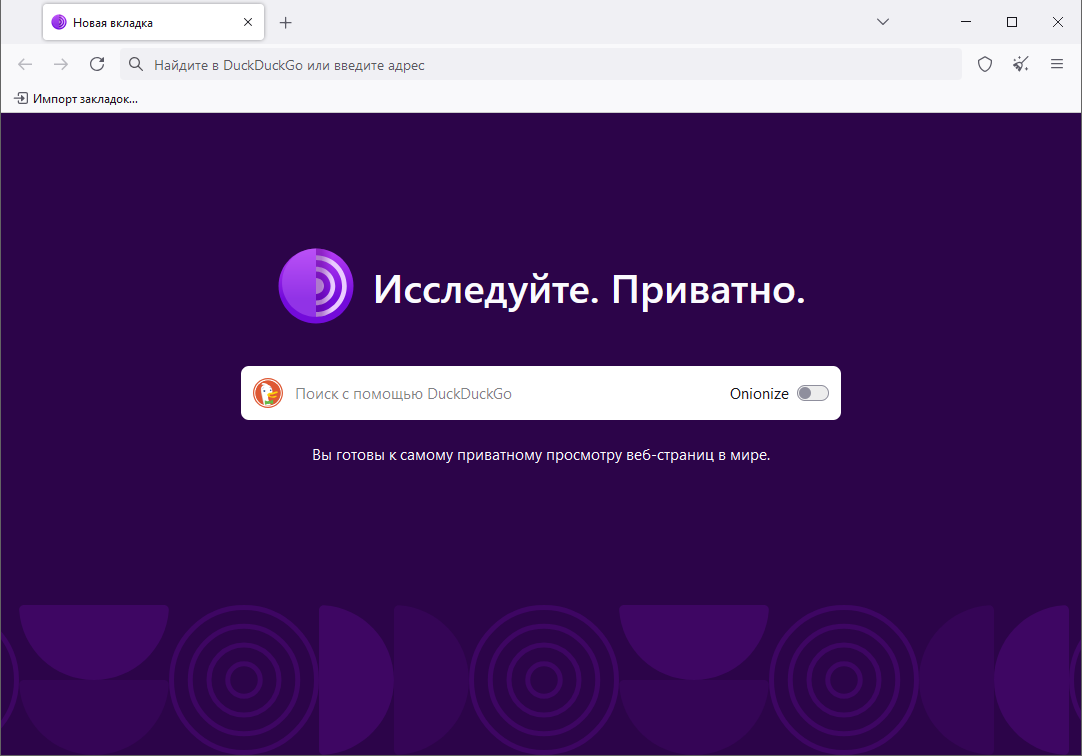This screenshot has height=756, width=1082.
Task: Click the forward navigation arrow
Action: pyautogui.click(x=60, y=64)
